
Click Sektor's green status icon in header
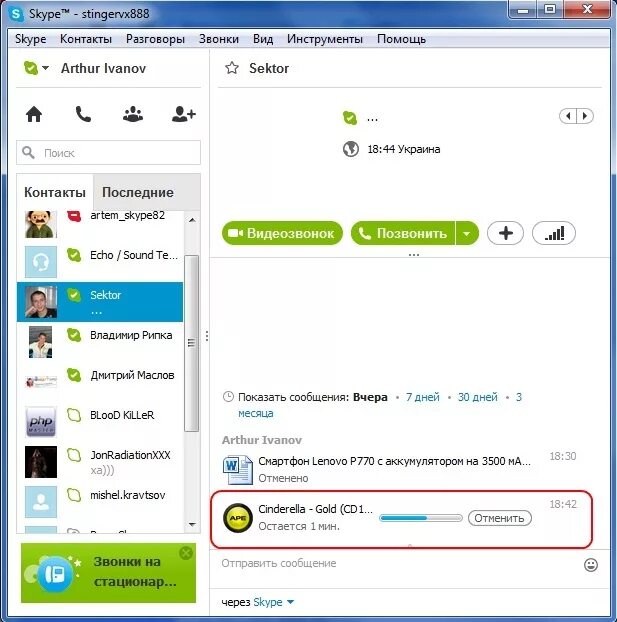(x=350, y=118)
